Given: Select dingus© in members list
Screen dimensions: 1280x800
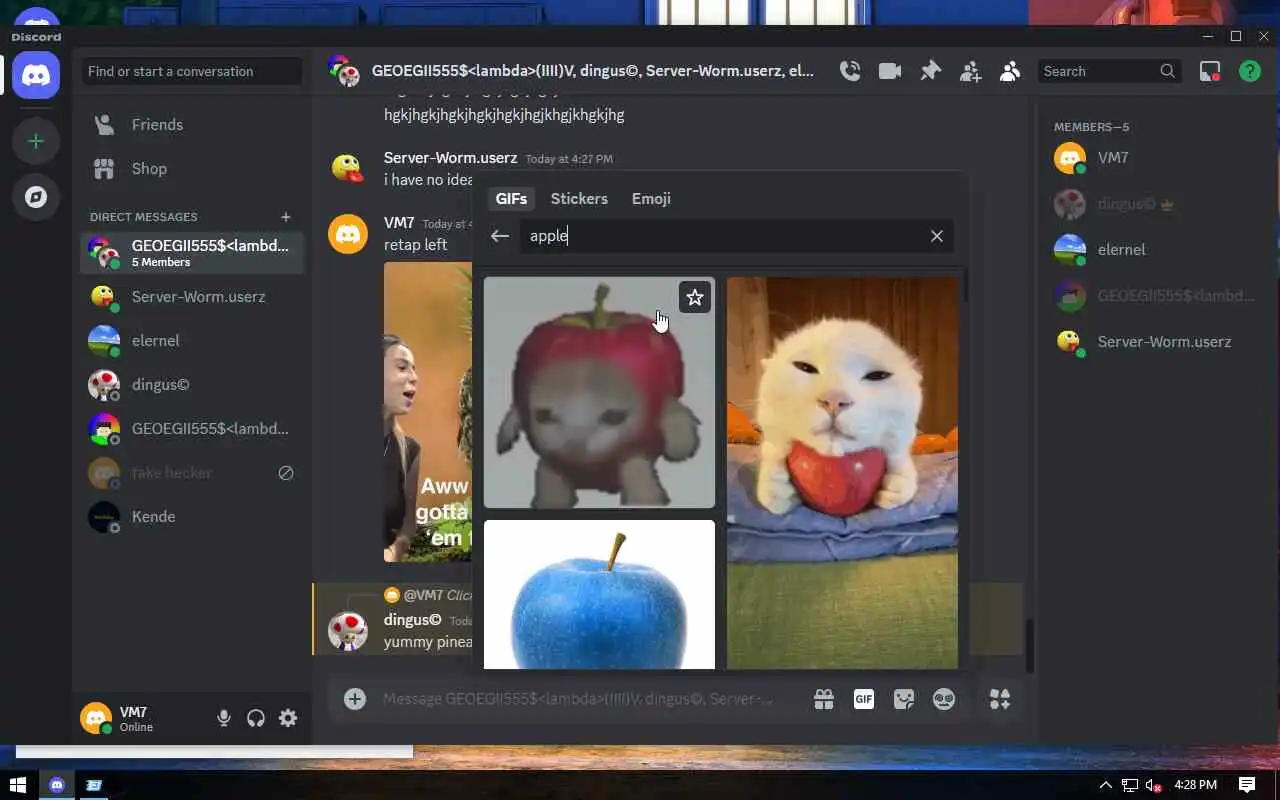Looking at the screenshot, I should point(1157,204).
